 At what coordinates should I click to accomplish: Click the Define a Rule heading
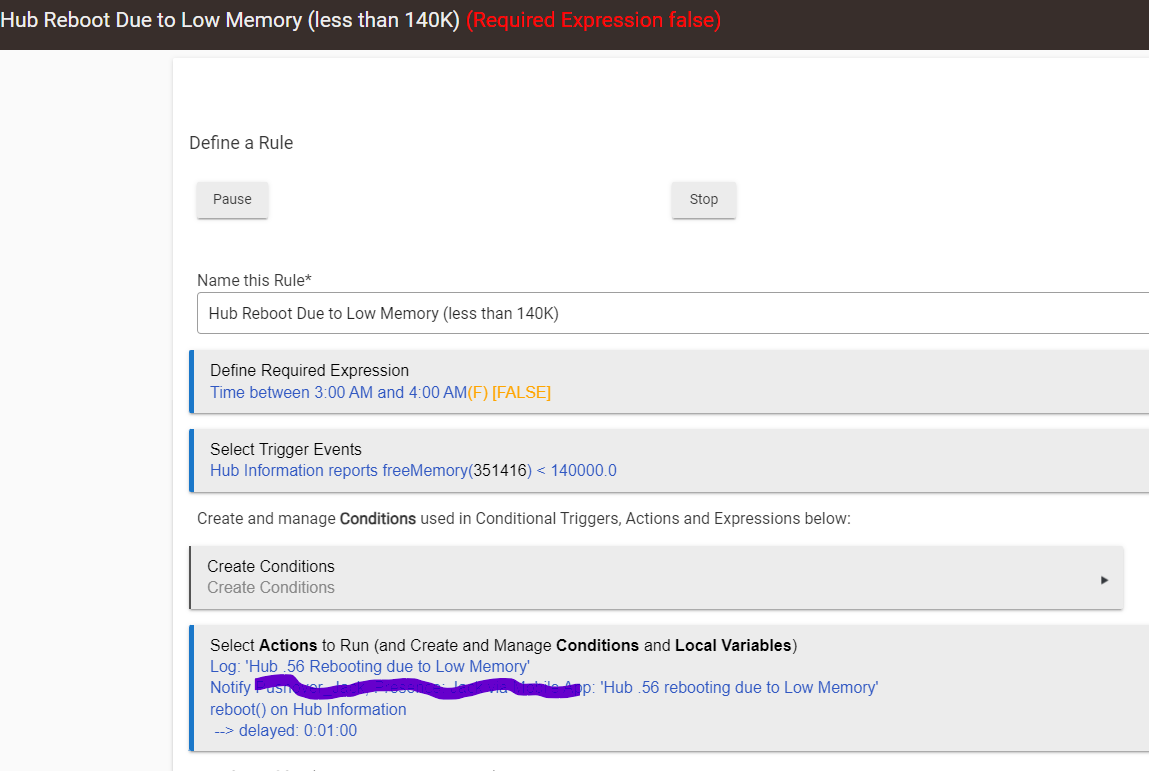[x=241, y=143]
